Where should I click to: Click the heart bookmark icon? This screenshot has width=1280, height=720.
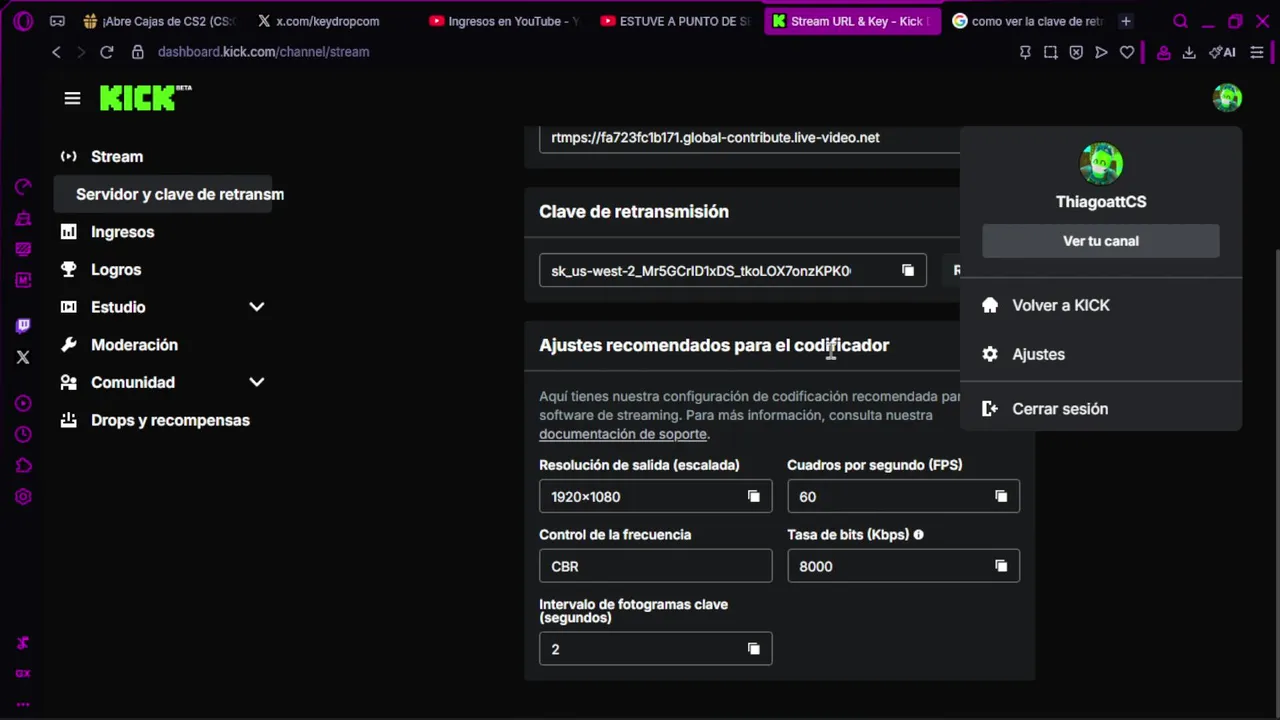click(x=1127, y=52)
